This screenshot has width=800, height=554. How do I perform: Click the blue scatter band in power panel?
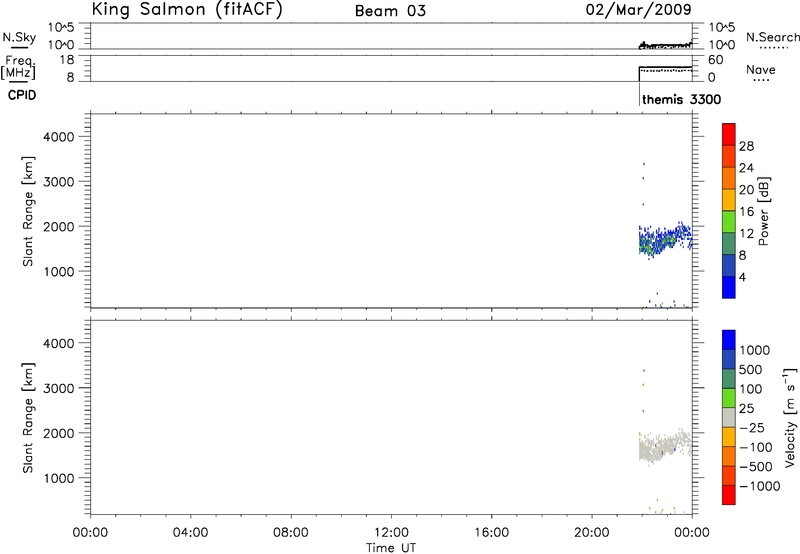coord(665,240)
